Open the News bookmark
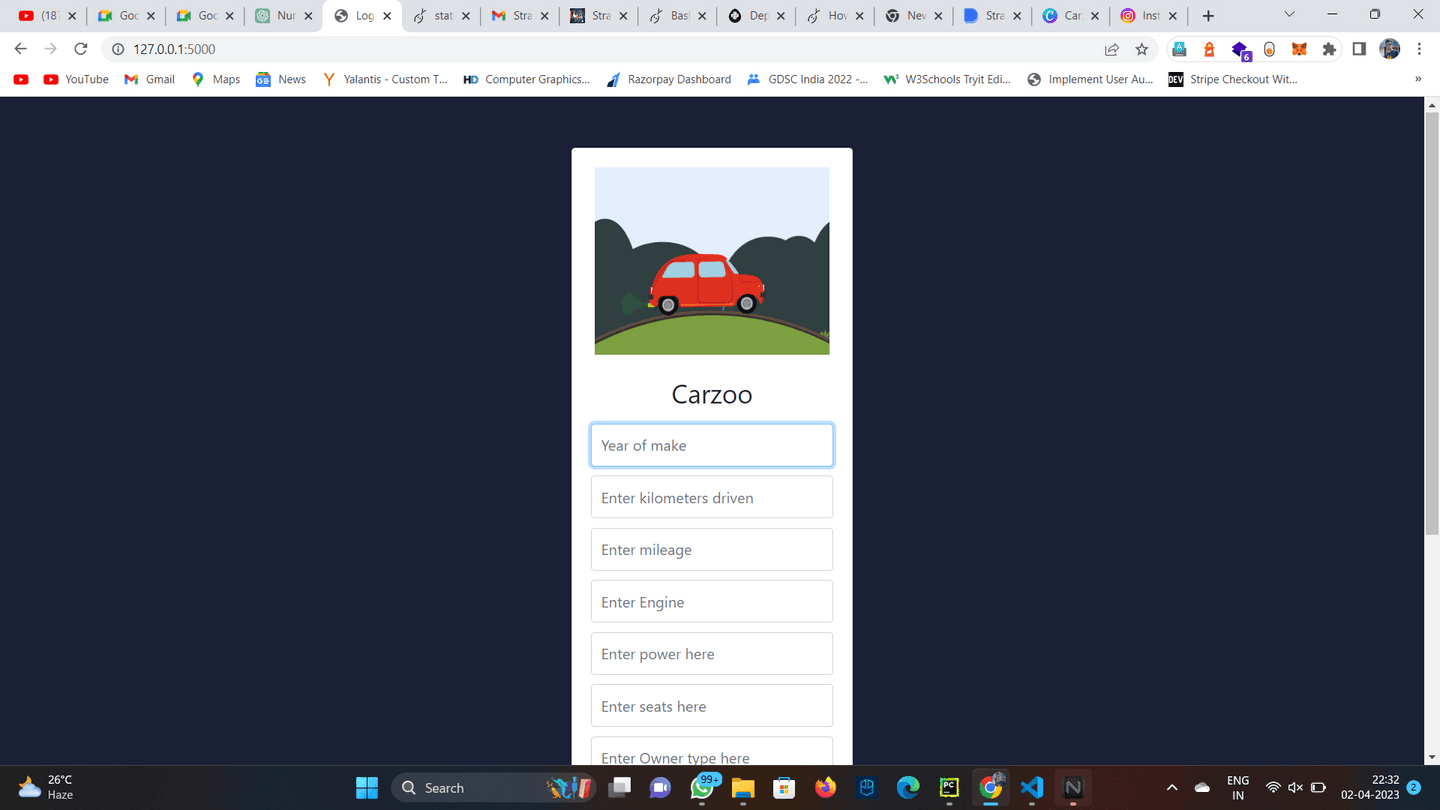 click(281, 79)
